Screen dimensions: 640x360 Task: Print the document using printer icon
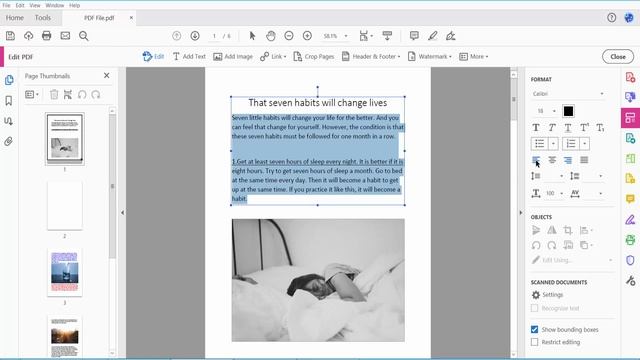47,36
